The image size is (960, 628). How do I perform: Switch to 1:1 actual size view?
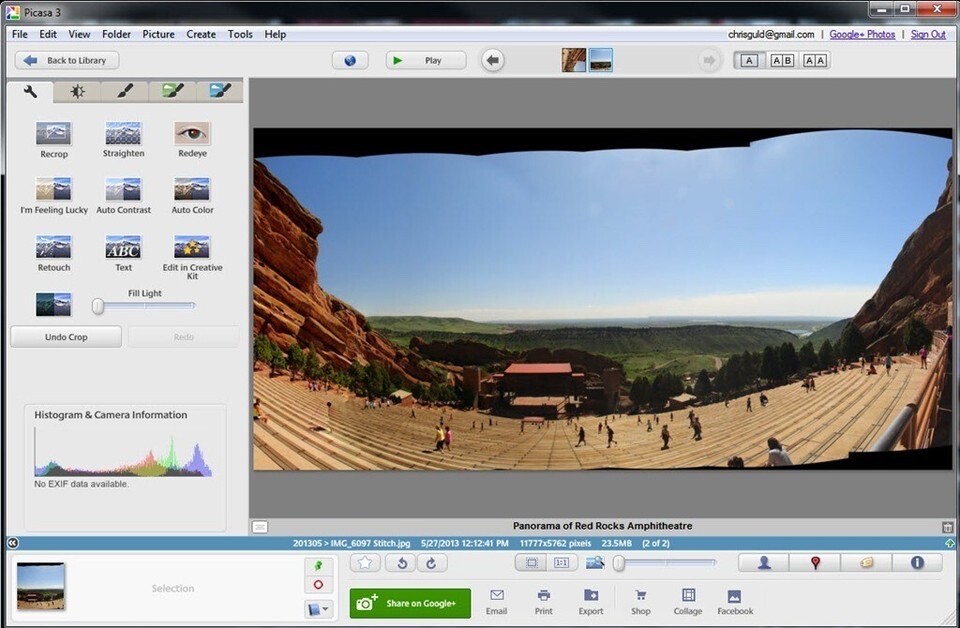[x=560, y=563]
